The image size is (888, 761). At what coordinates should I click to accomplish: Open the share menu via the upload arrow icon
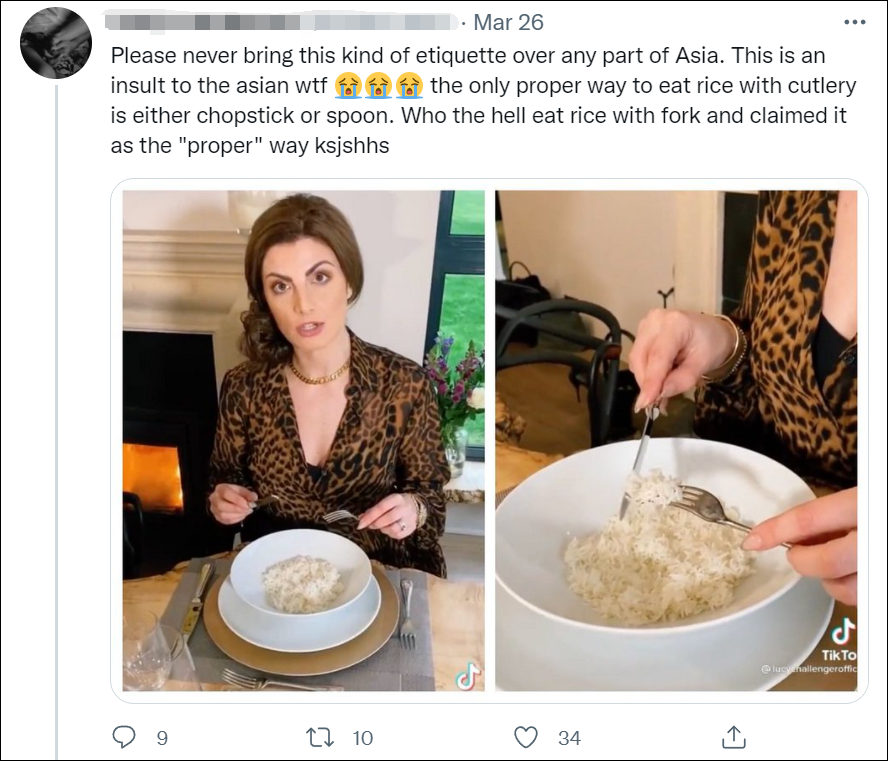733,737
